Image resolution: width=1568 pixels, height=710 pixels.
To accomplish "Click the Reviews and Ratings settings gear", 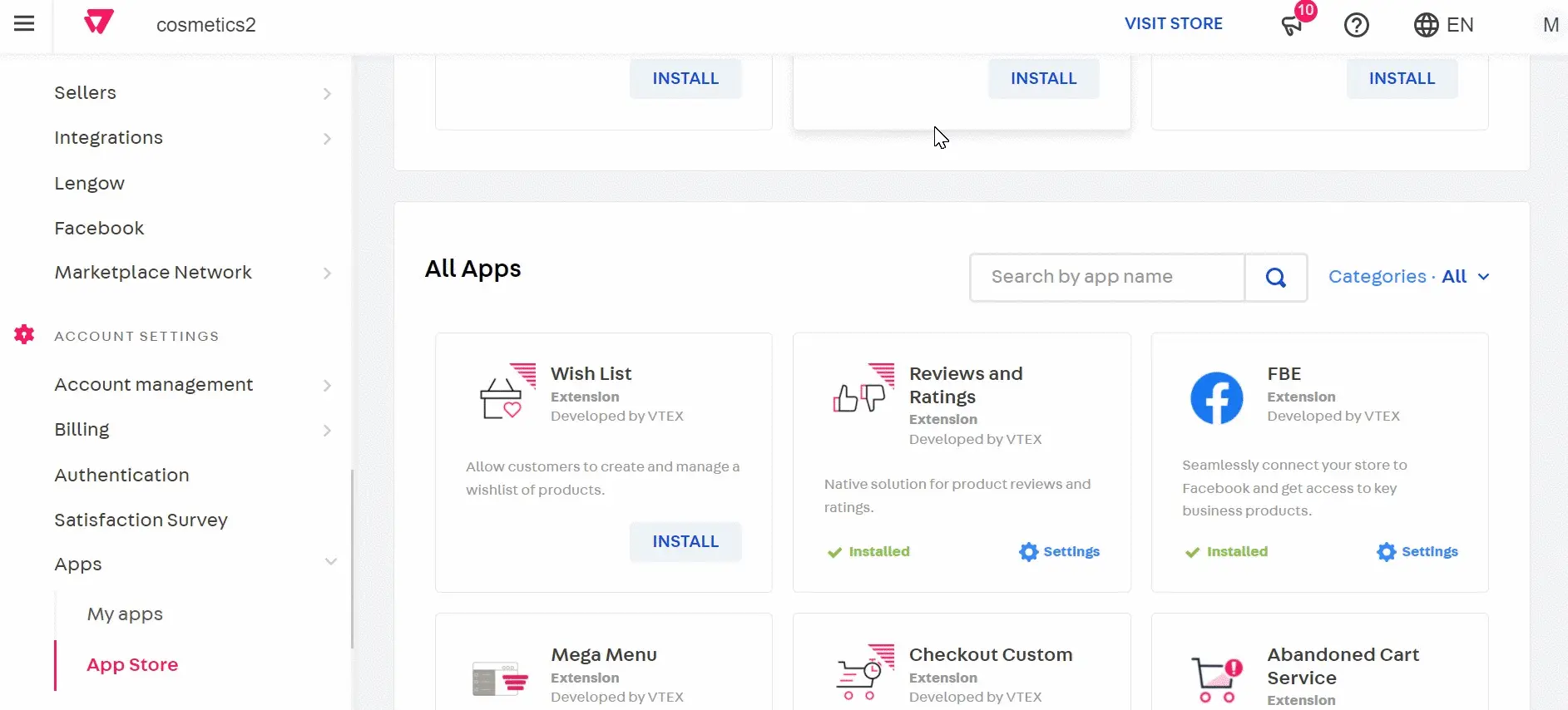I will [1029, 552].
